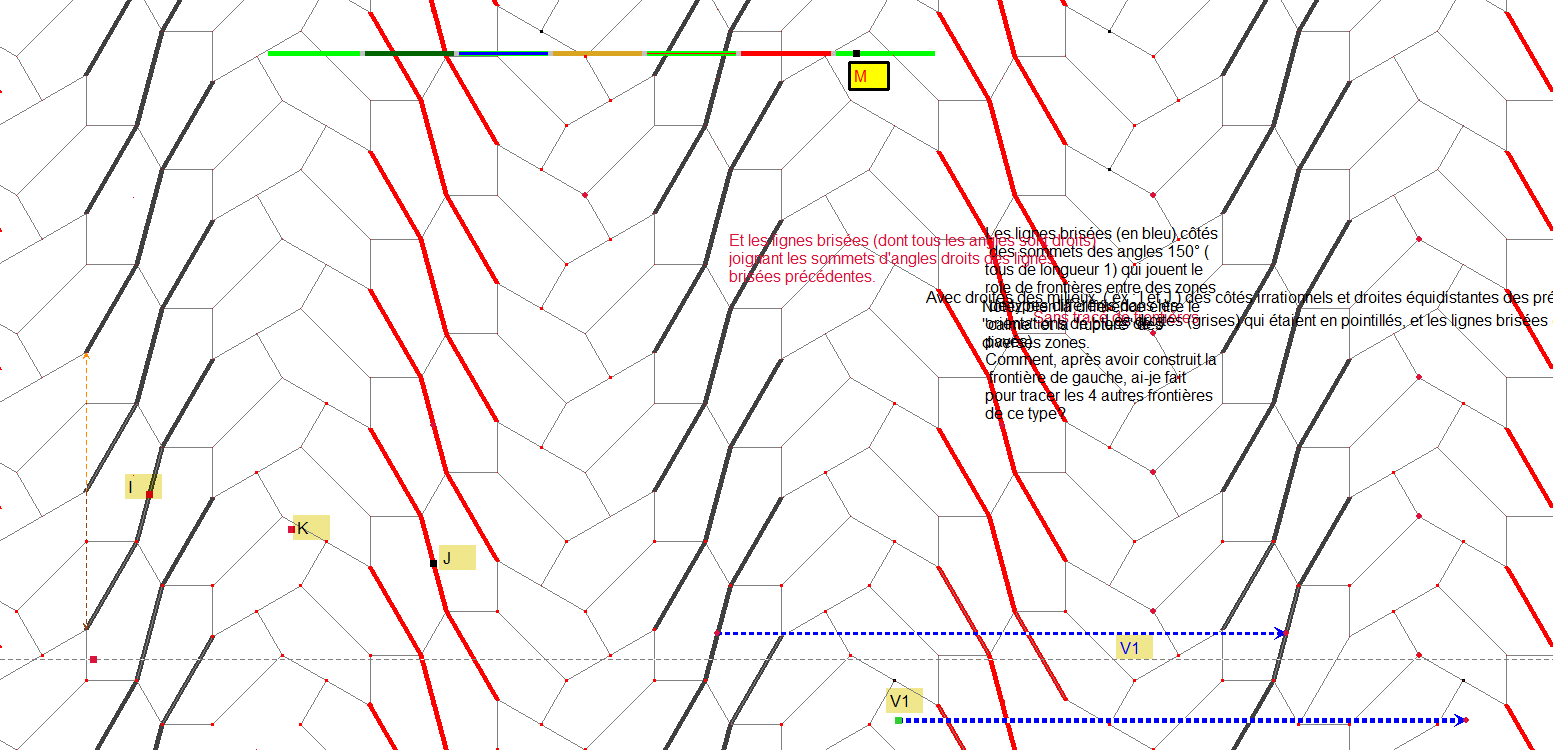The image size is (1553, 750).
Task: Click the red square point beside label K
Action: point(291,529)
